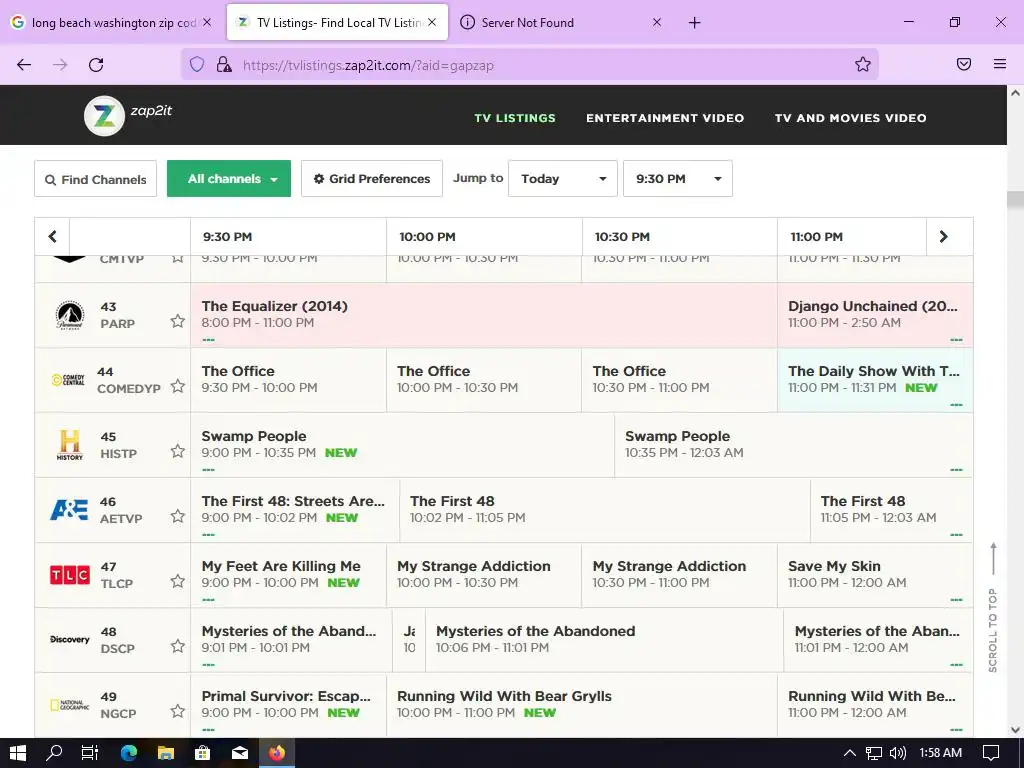Click the zap2it logo icon

click(x=104, y=116)
